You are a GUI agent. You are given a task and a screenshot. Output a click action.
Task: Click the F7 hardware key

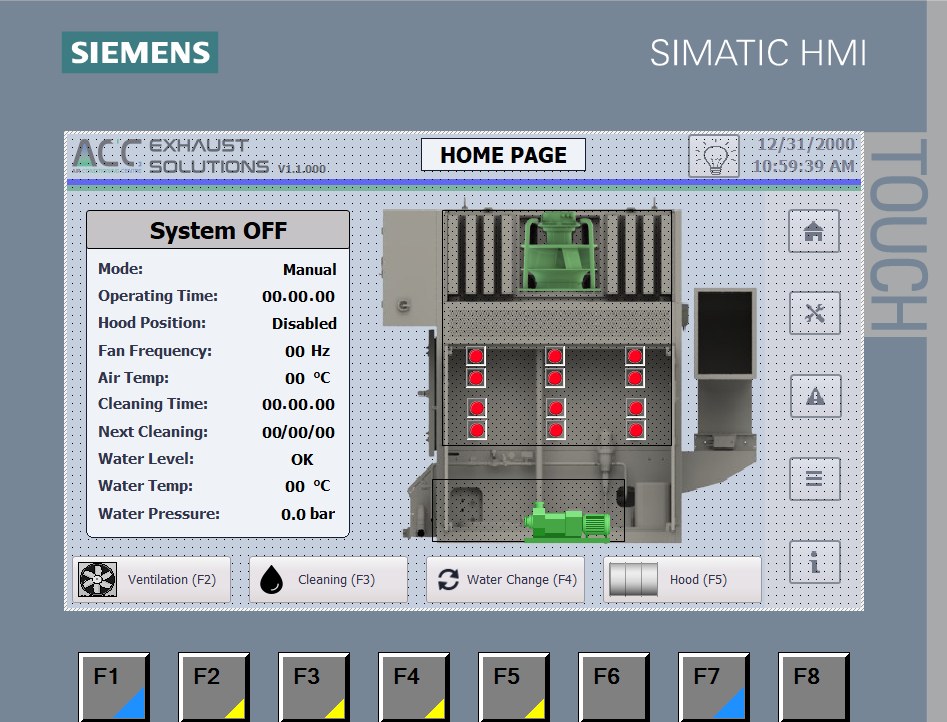[714, 687]
